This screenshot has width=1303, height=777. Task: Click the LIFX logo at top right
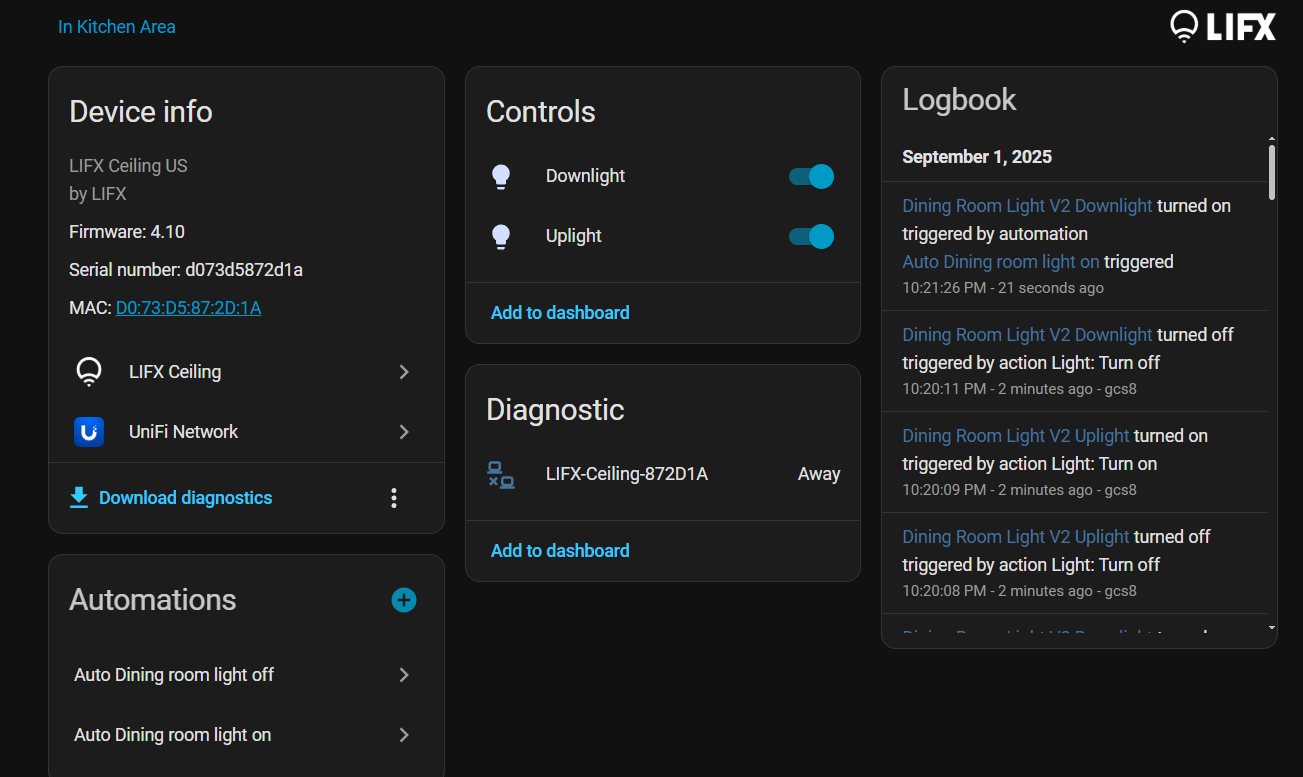pyautogui.click(x=1222, y=27)
